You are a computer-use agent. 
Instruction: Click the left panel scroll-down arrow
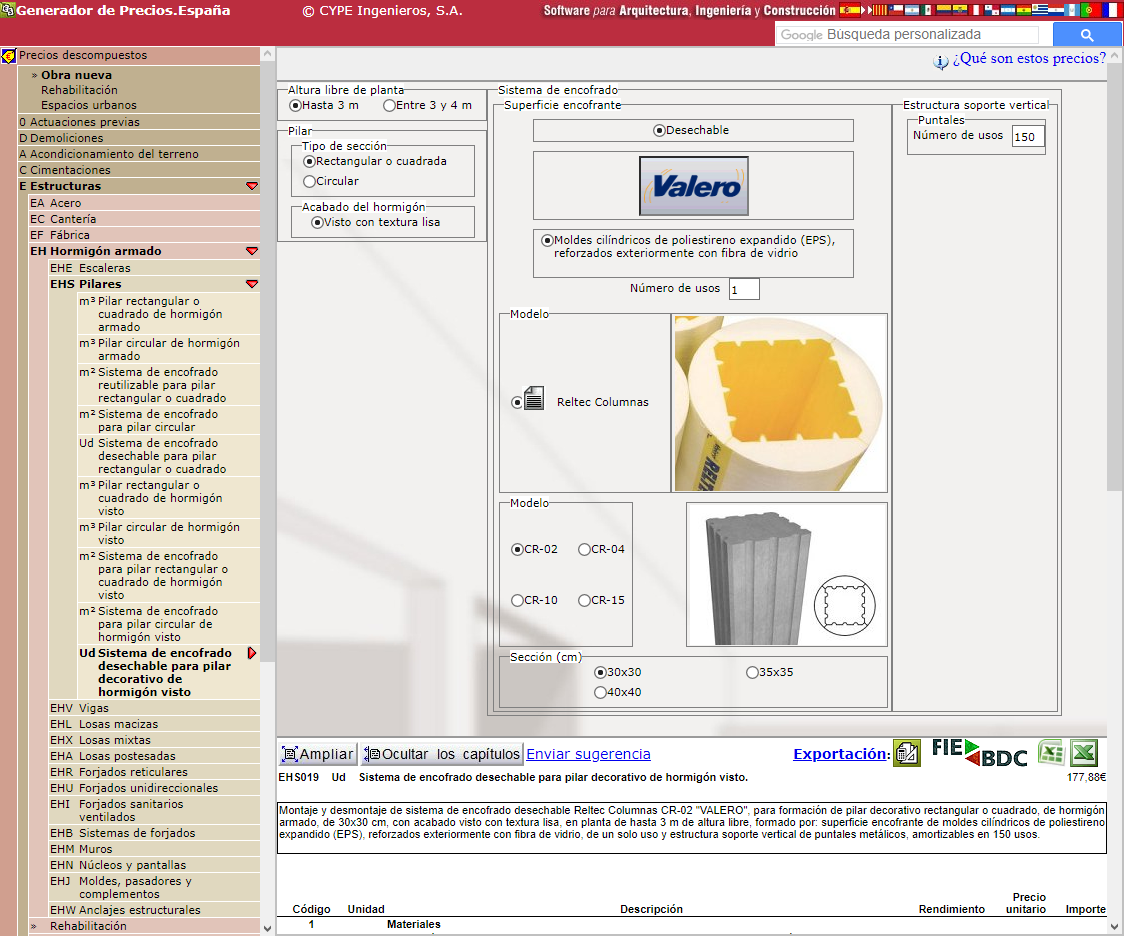267,928
